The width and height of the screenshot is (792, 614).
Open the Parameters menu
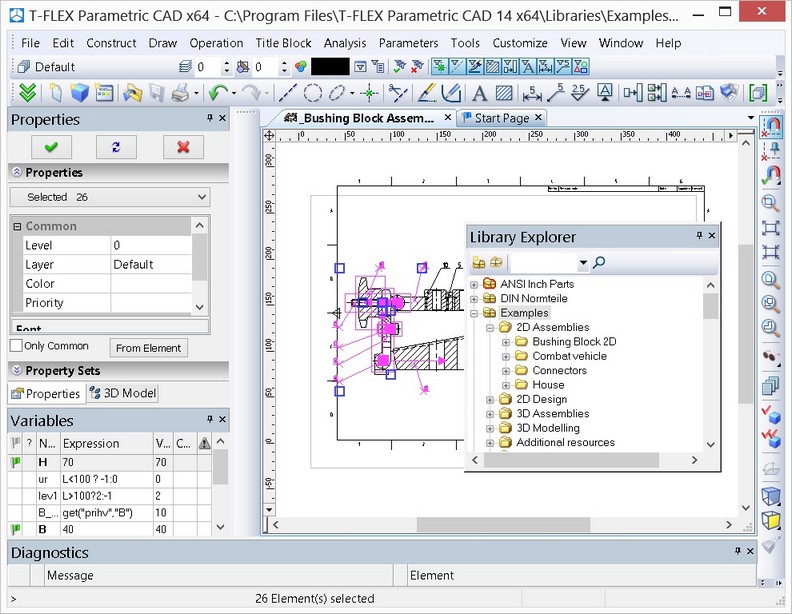click(408, 43)
